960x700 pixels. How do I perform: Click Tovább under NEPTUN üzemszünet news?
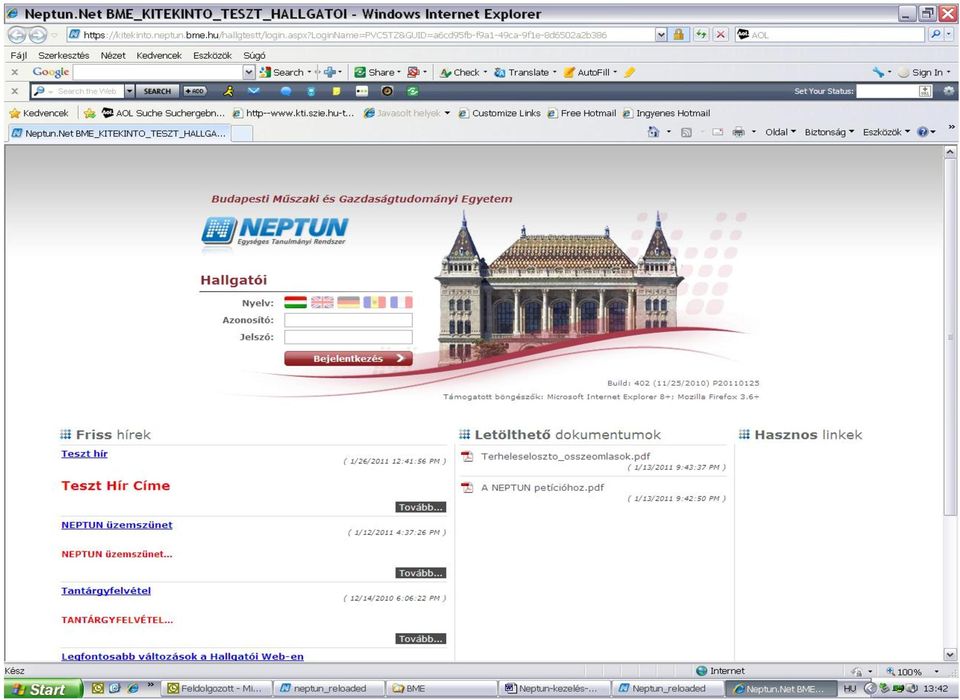[x=421, y=573]
